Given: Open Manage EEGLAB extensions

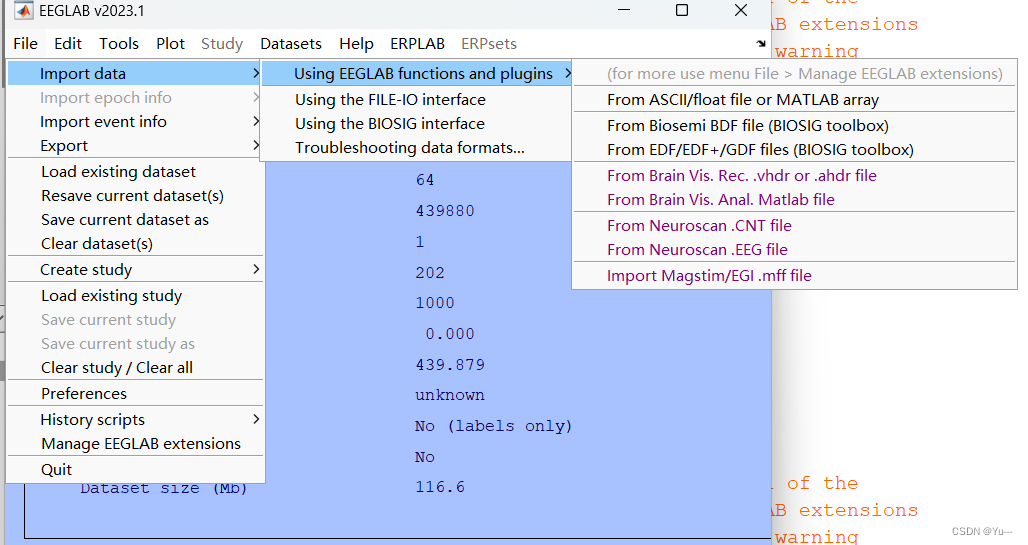Looking at the screenshot, I should point(134,444).
